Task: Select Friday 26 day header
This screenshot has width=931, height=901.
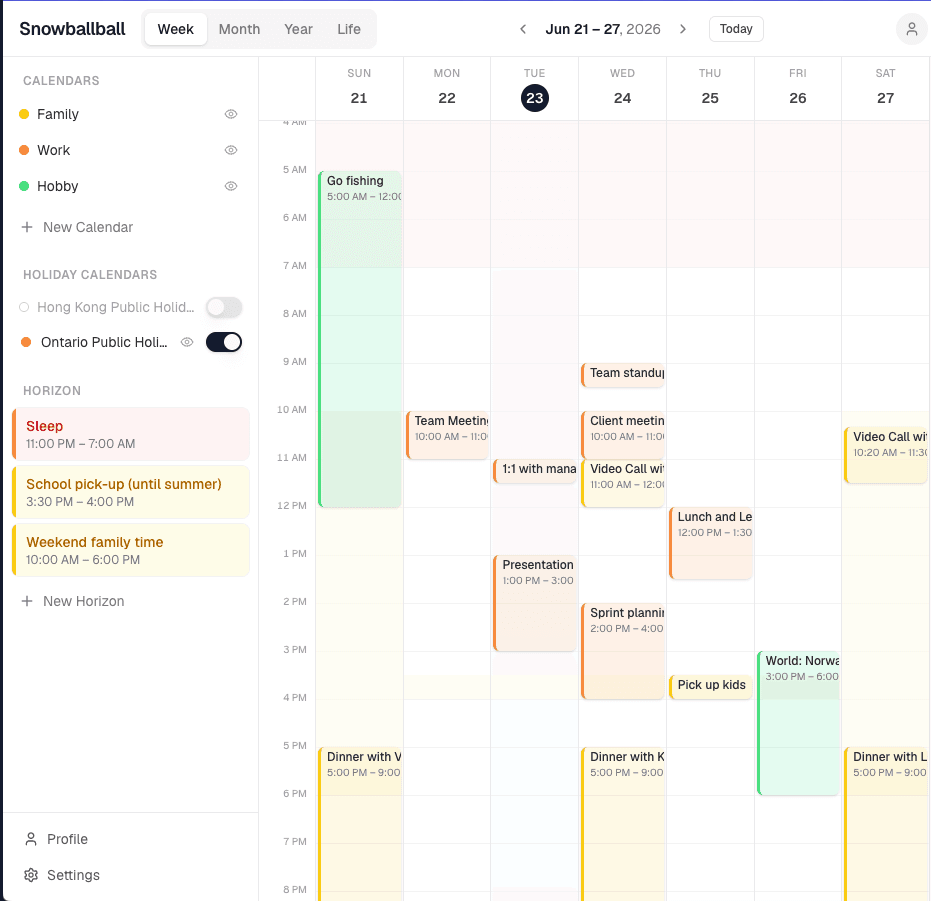Action: point(798,88)
